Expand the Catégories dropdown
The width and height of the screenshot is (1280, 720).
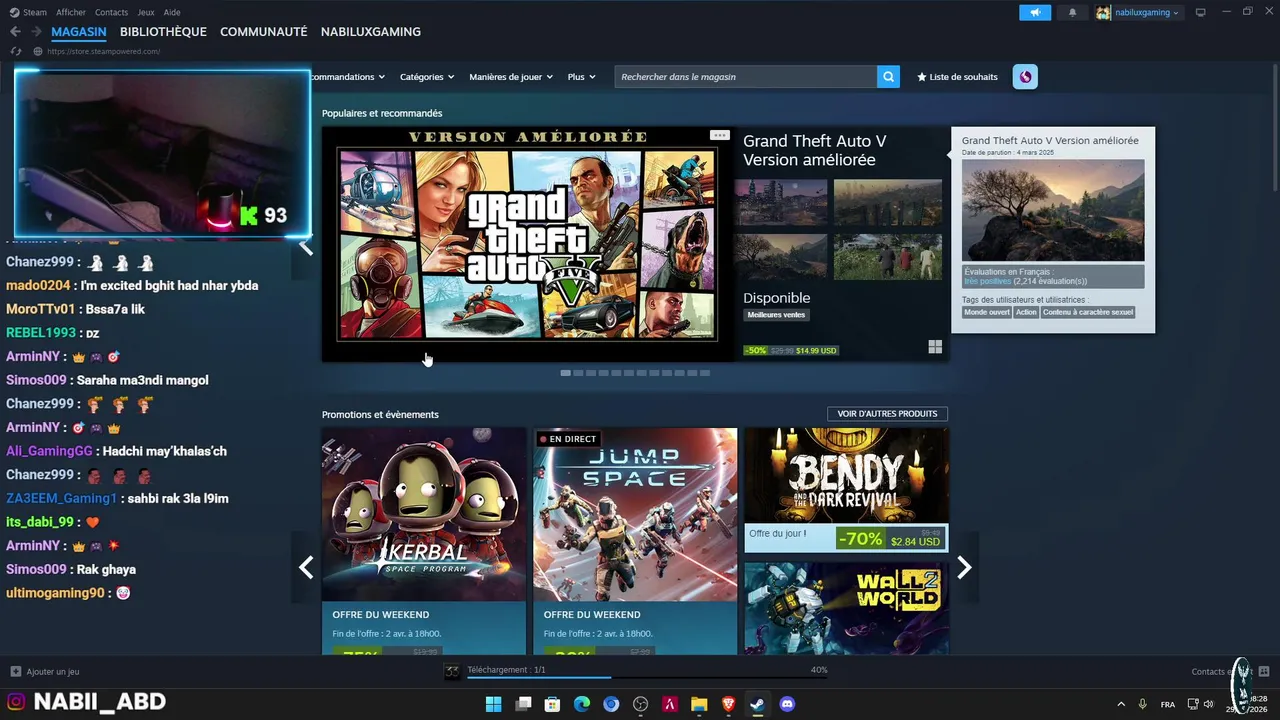tap(427, 77)
